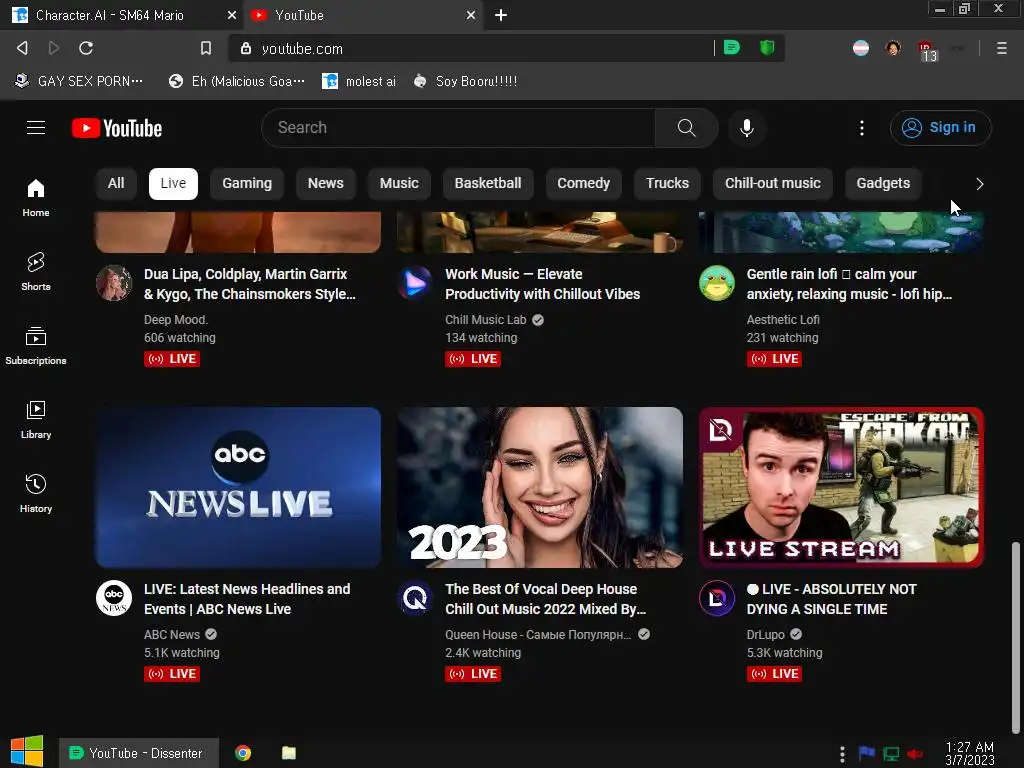Select the Music filter chip

(399, 184)
